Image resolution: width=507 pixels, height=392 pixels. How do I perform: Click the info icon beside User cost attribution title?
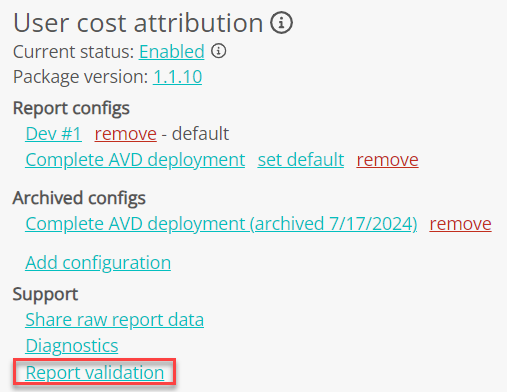pos(281,23)
